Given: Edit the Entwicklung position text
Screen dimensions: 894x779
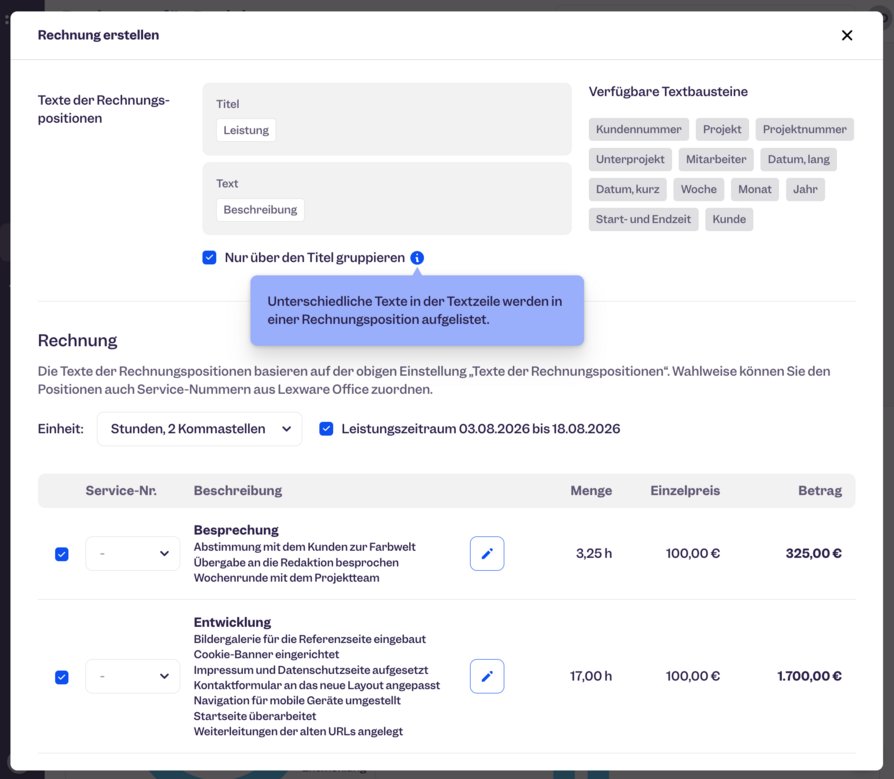Looking at the screenshot, I should tap(487, 676).
